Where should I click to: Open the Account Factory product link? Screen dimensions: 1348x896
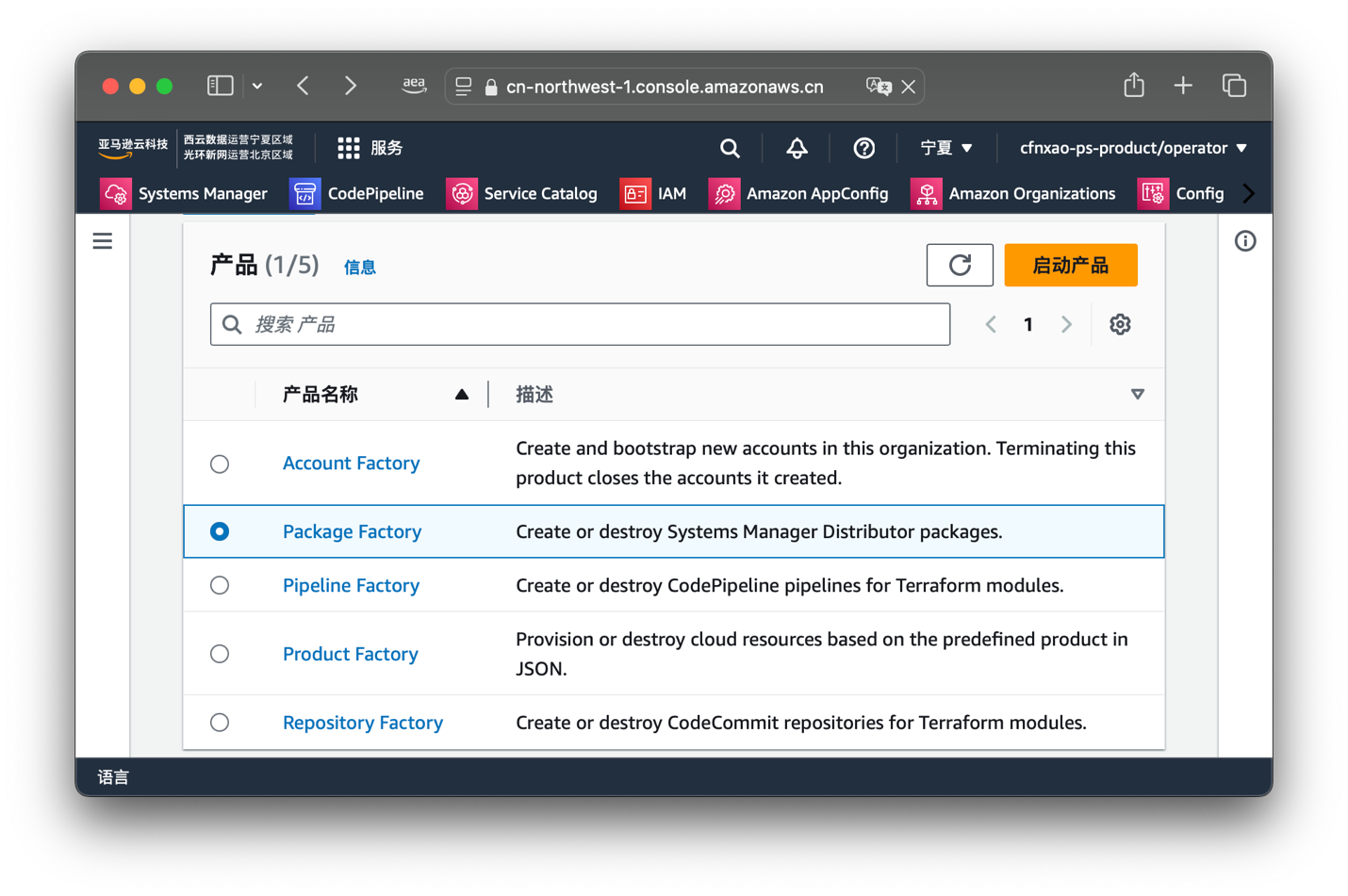352,464
